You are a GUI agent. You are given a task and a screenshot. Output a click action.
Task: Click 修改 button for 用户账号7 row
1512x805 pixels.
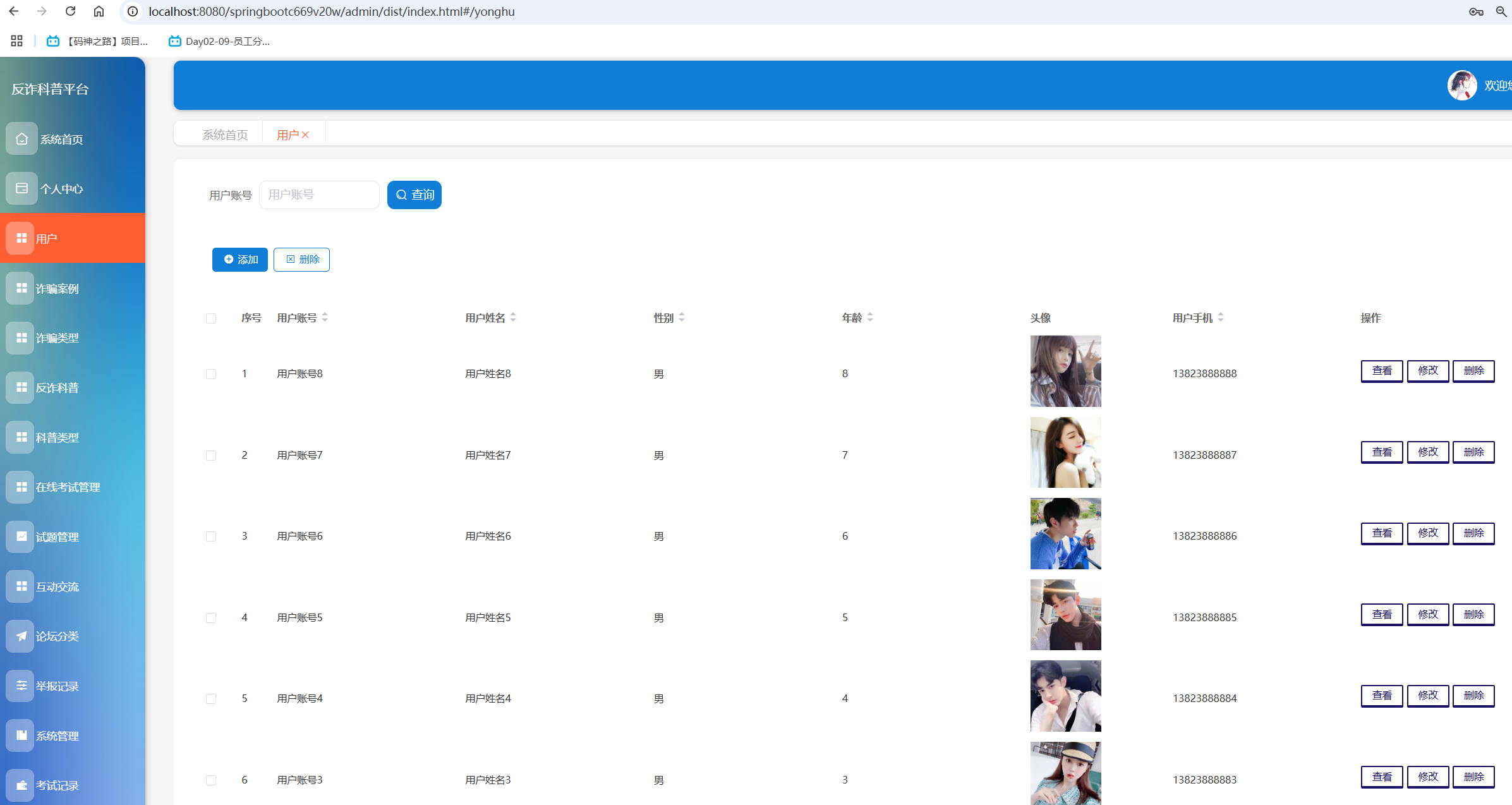(x=1427, y=452)
